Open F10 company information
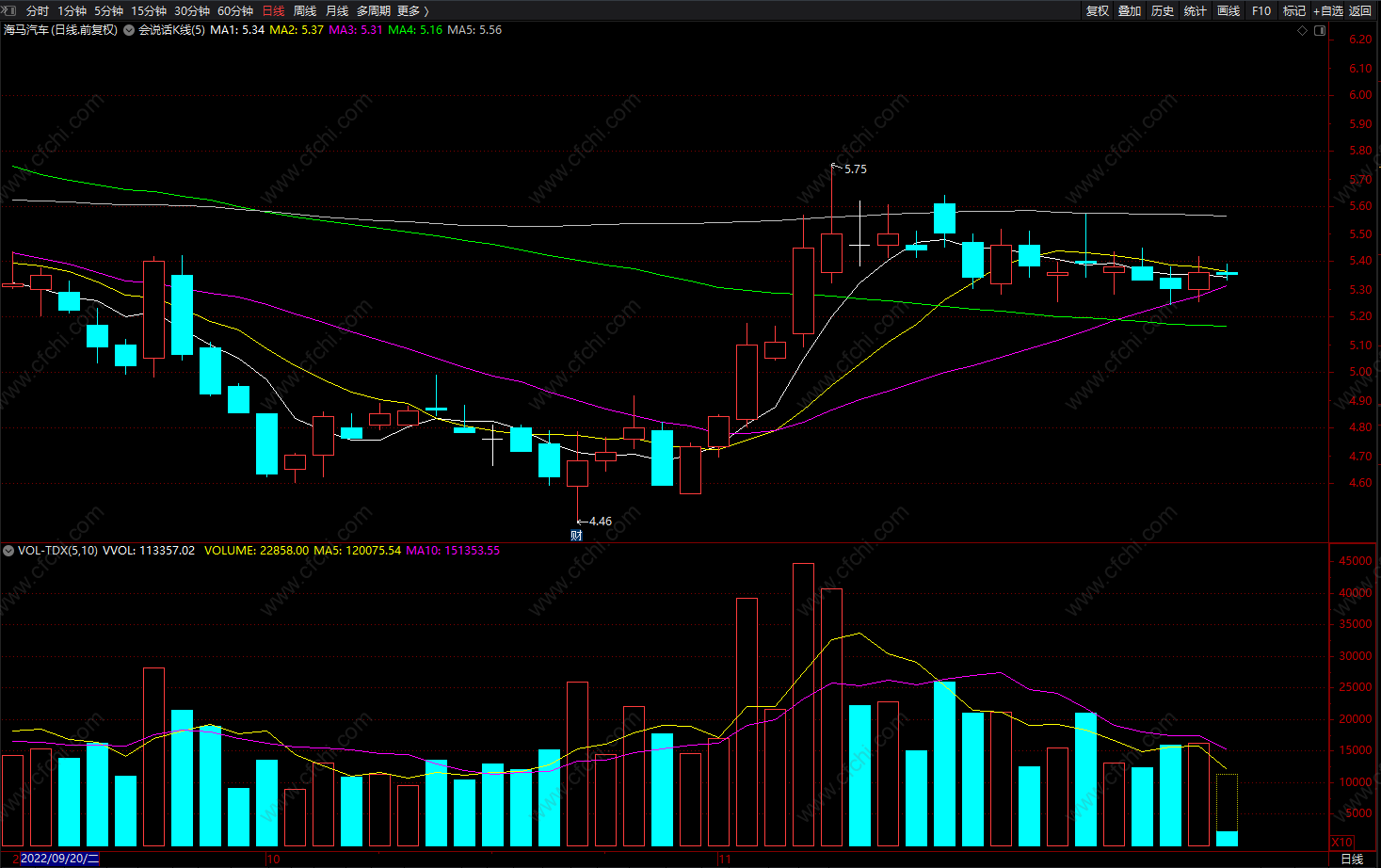The width and height of the screenshot is (1381, 868). pos(1261,11)
